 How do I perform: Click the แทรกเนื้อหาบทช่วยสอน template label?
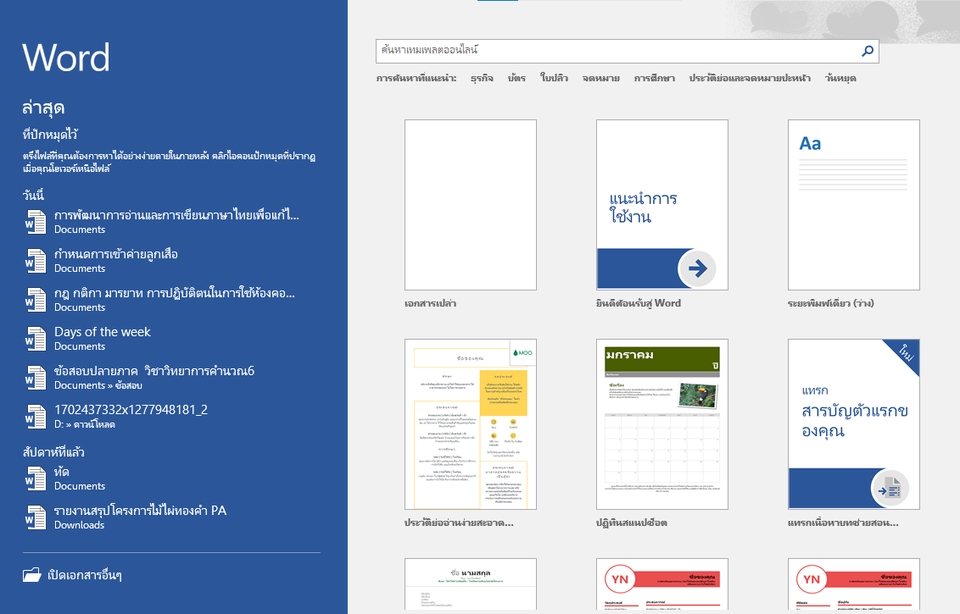coord(843,523)
